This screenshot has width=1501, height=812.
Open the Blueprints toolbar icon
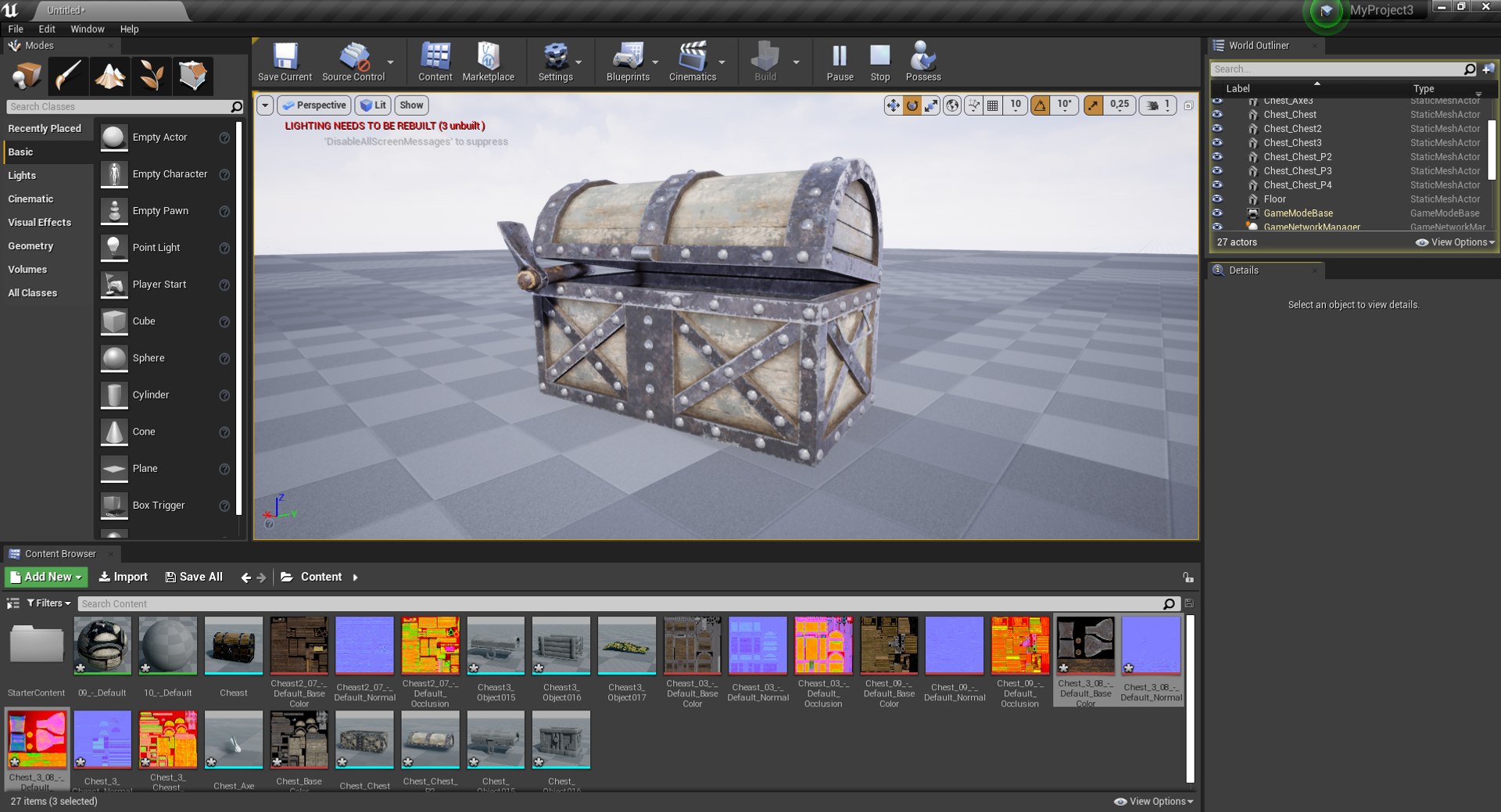click(x=629, y=61)
